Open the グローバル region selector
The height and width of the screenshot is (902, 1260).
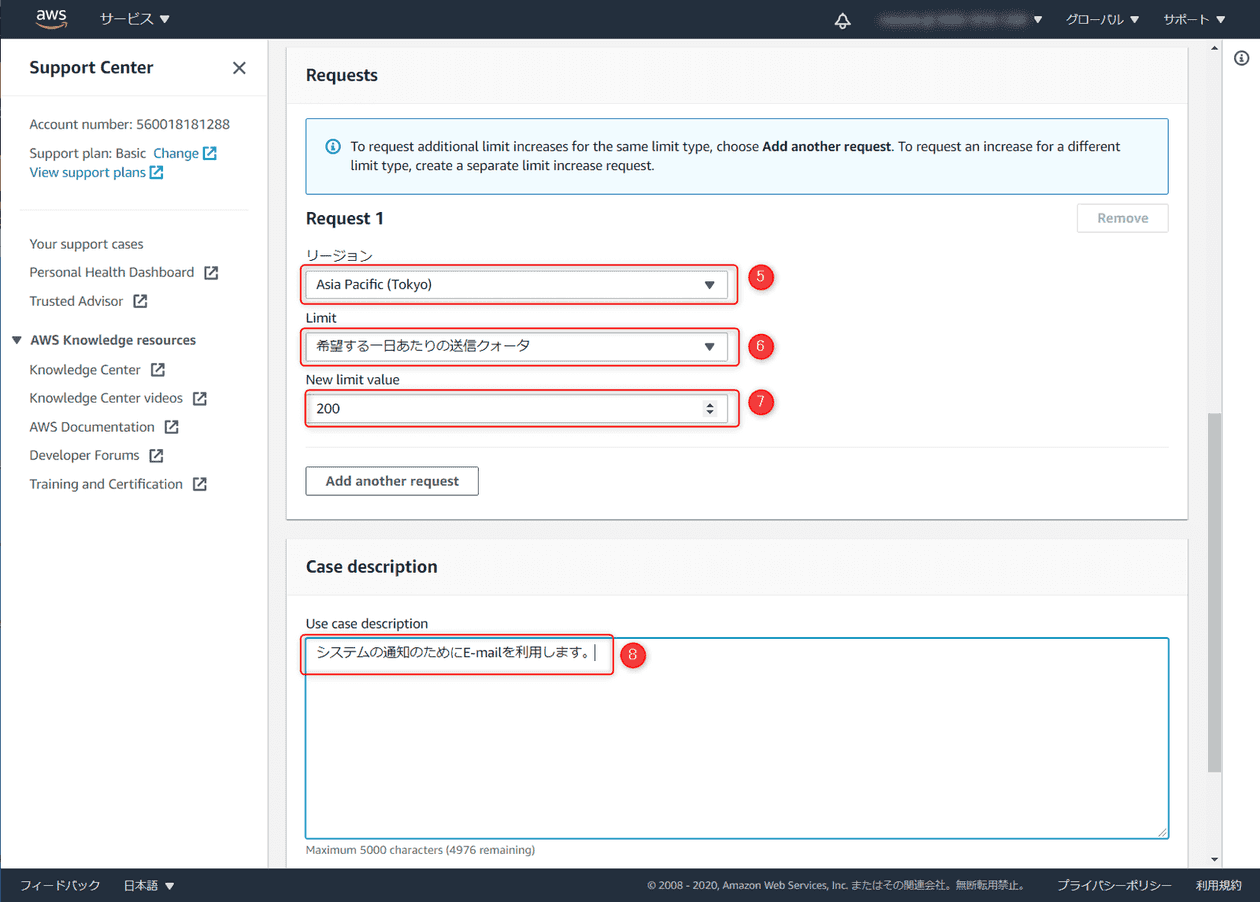[x=1100, y=18]
